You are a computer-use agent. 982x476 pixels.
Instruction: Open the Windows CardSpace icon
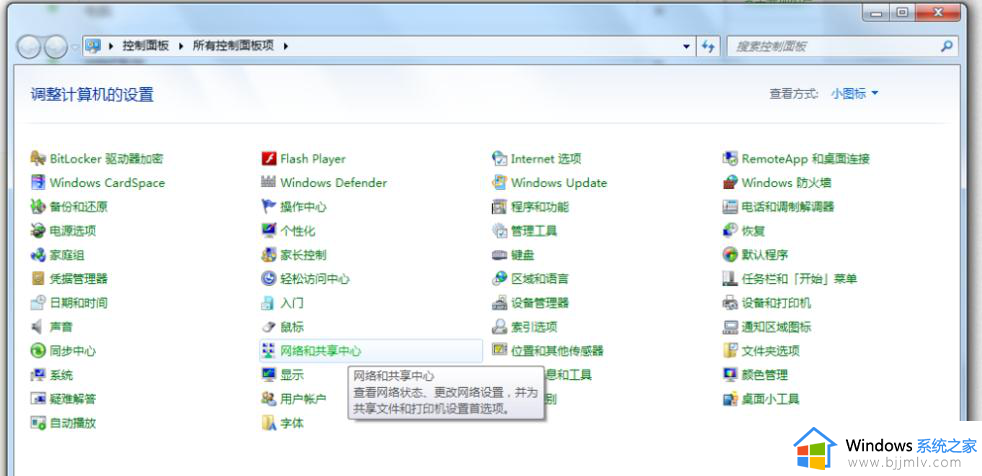coord(39,182)
